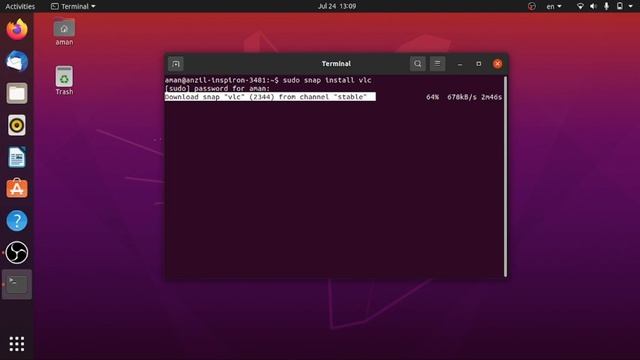Image resolution: width=640 pixels, height=360 pixels.
Task: Click the 678kB/s download speed text
Action: (x=462, y=97)
